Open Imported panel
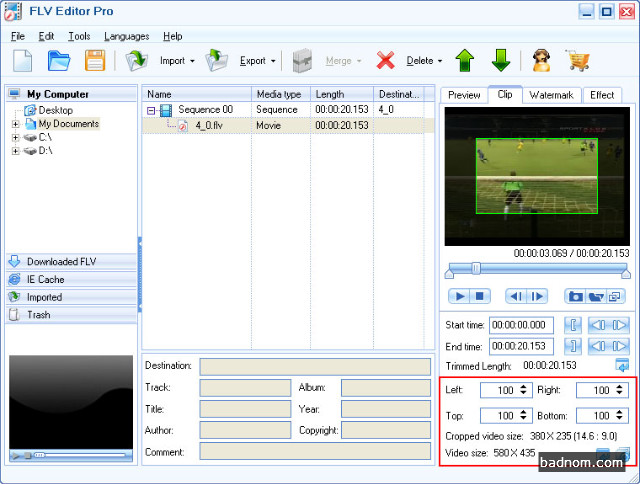This screenshot has height=484, width=640. click(x=71, y=297)
